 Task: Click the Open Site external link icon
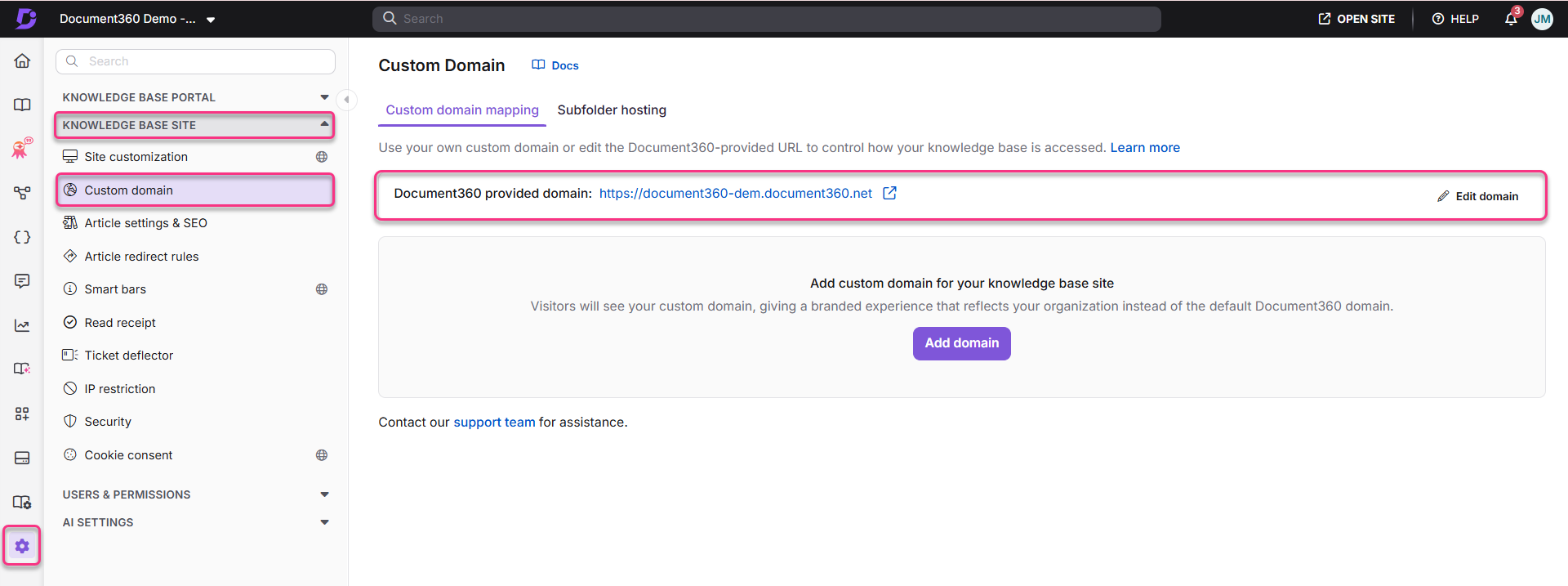point(1325,19)
